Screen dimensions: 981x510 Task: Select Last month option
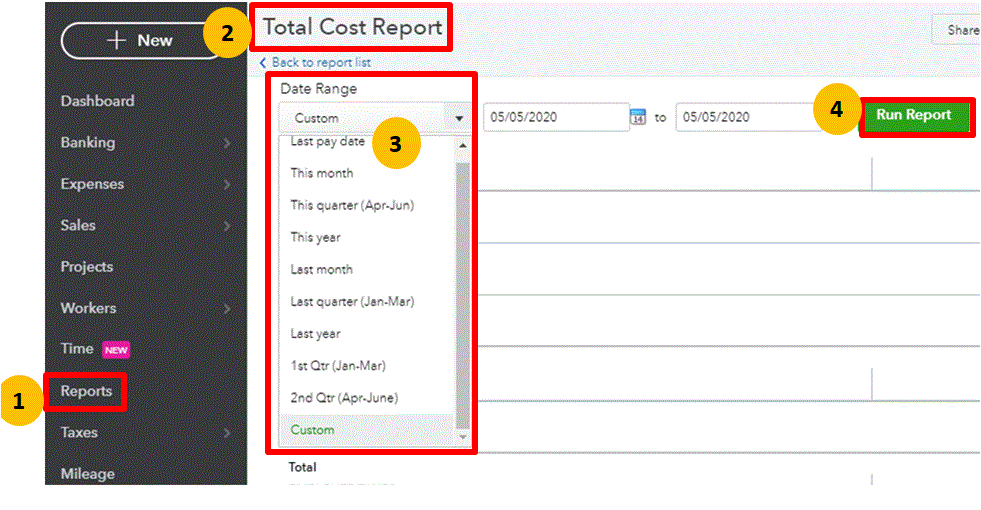pos(322,270)
